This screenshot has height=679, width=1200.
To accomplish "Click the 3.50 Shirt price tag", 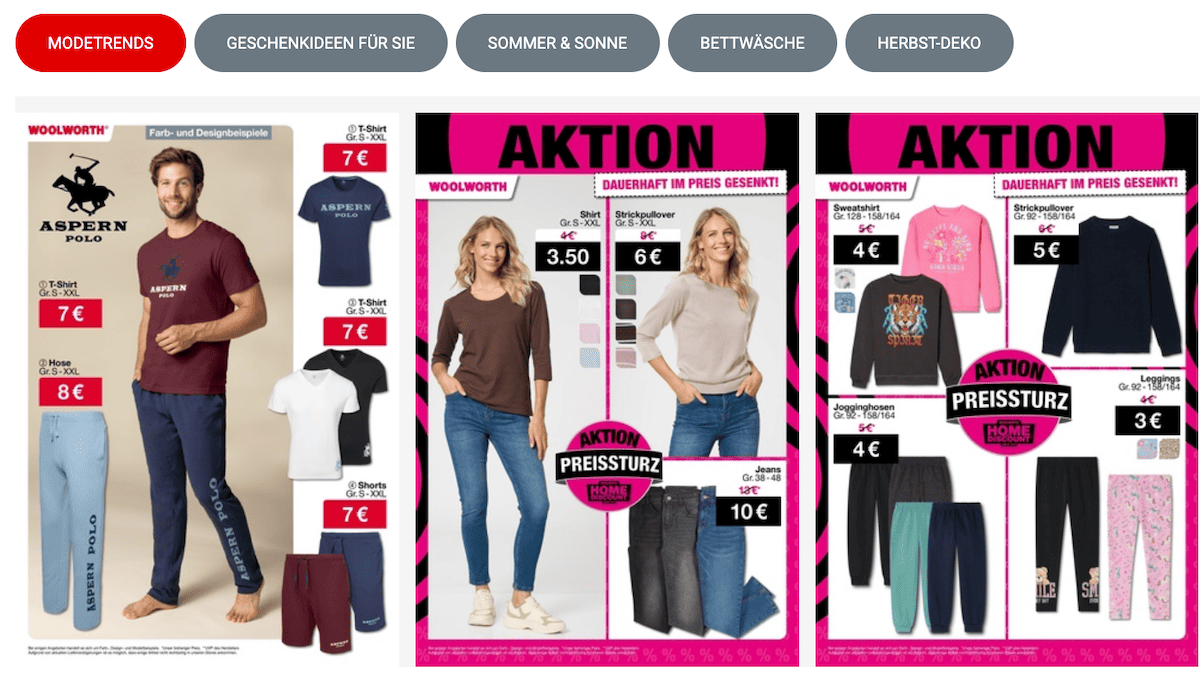I will (x=568, y=257).
